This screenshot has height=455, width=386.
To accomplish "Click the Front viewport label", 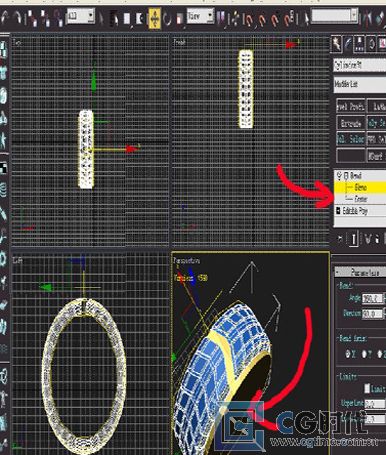I will [180, 42].
